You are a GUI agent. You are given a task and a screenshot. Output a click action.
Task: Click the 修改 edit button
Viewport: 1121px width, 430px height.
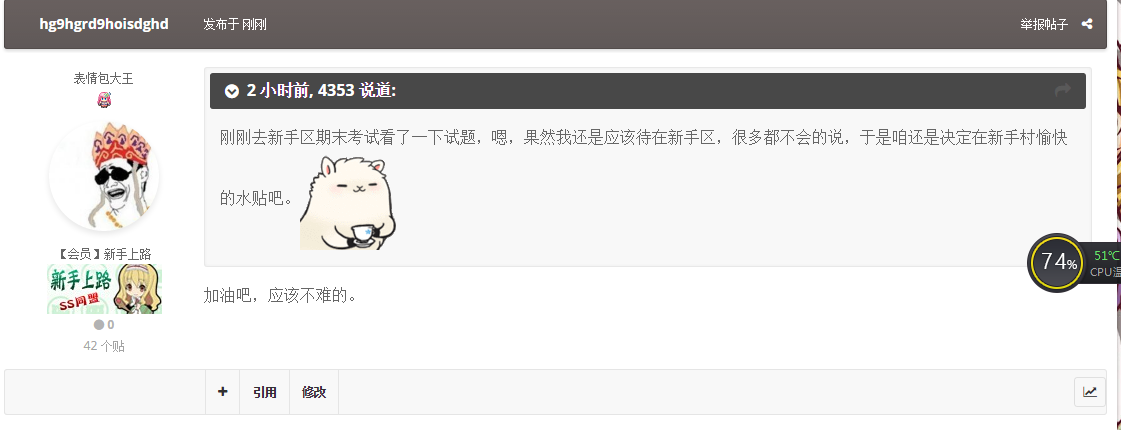(x=314, y=392)
